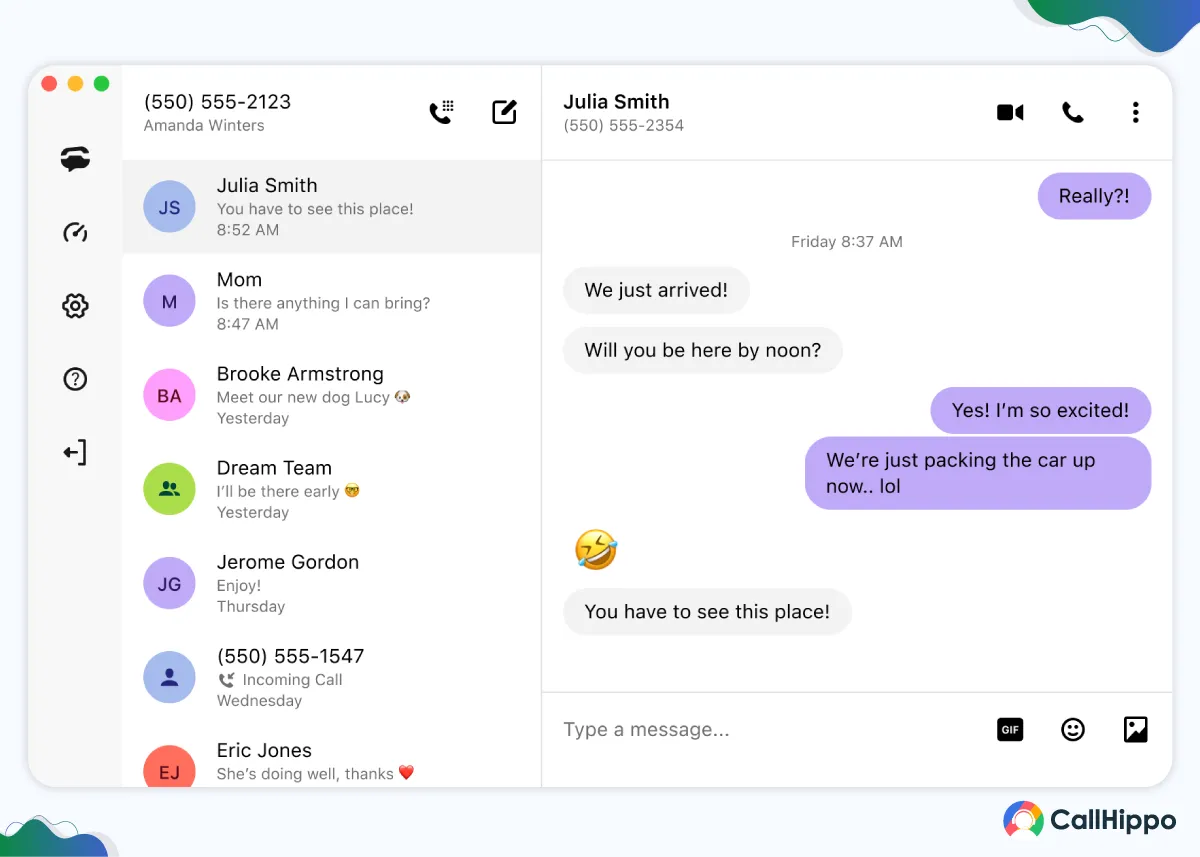Open the dial pad phone icon
1200x857 pixels.
tap(441, 112)
